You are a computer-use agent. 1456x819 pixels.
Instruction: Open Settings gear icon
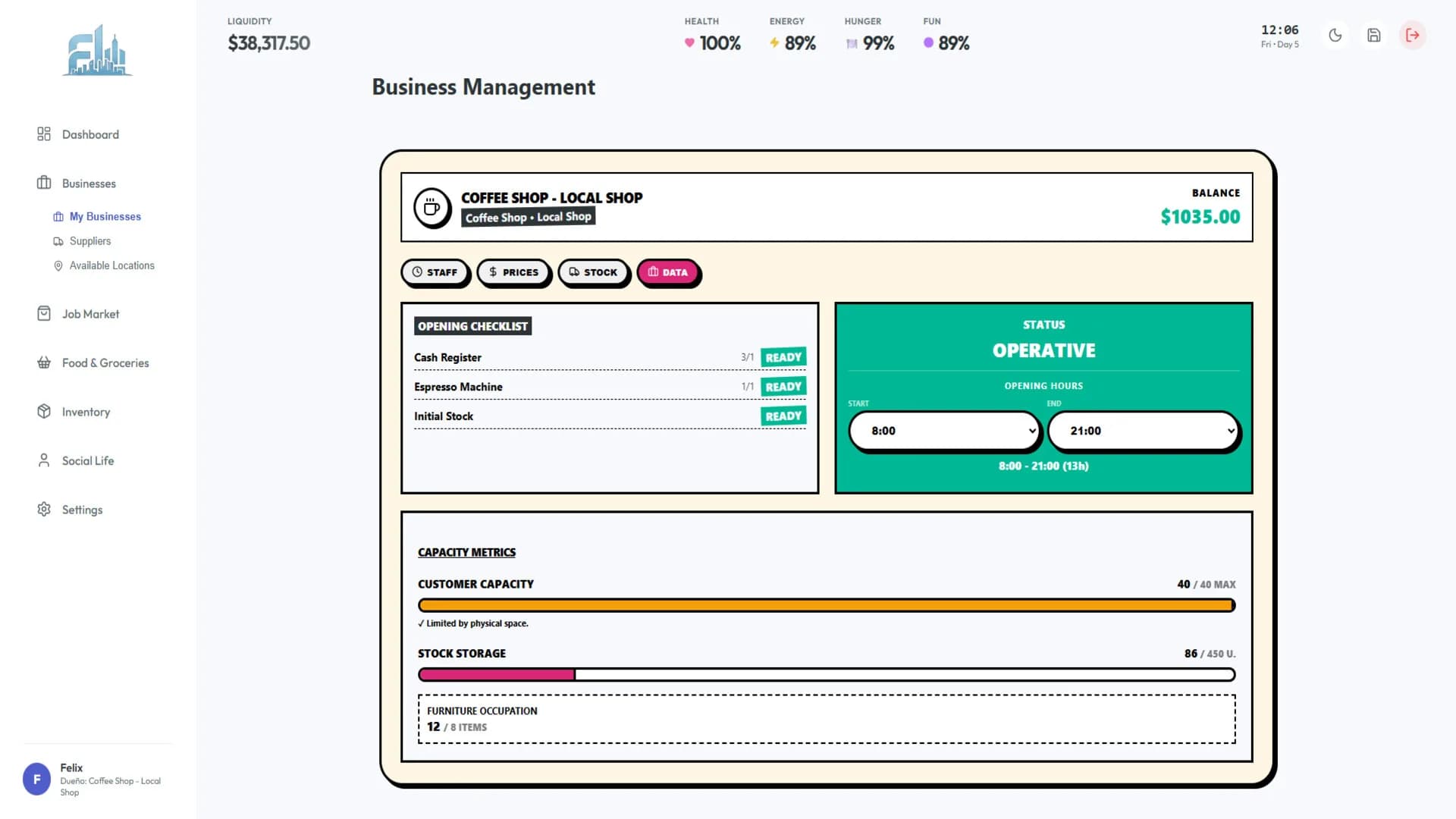(44, 510)
